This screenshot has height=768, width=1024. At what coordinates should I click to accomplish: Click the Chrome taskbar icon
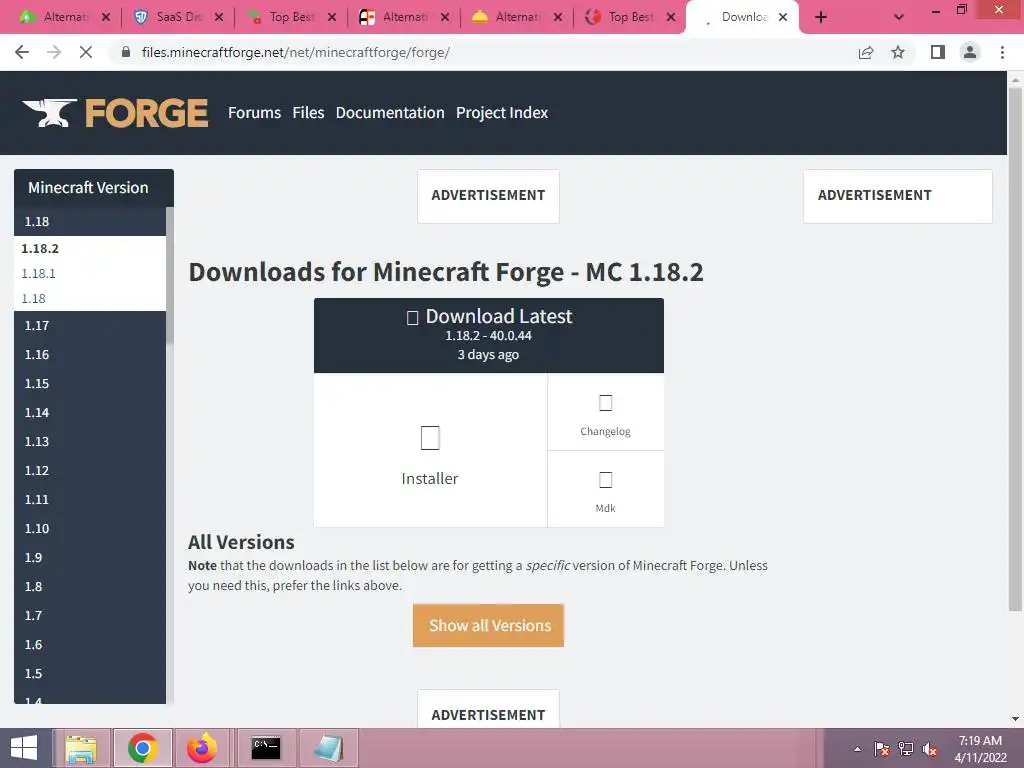[143, 748]
